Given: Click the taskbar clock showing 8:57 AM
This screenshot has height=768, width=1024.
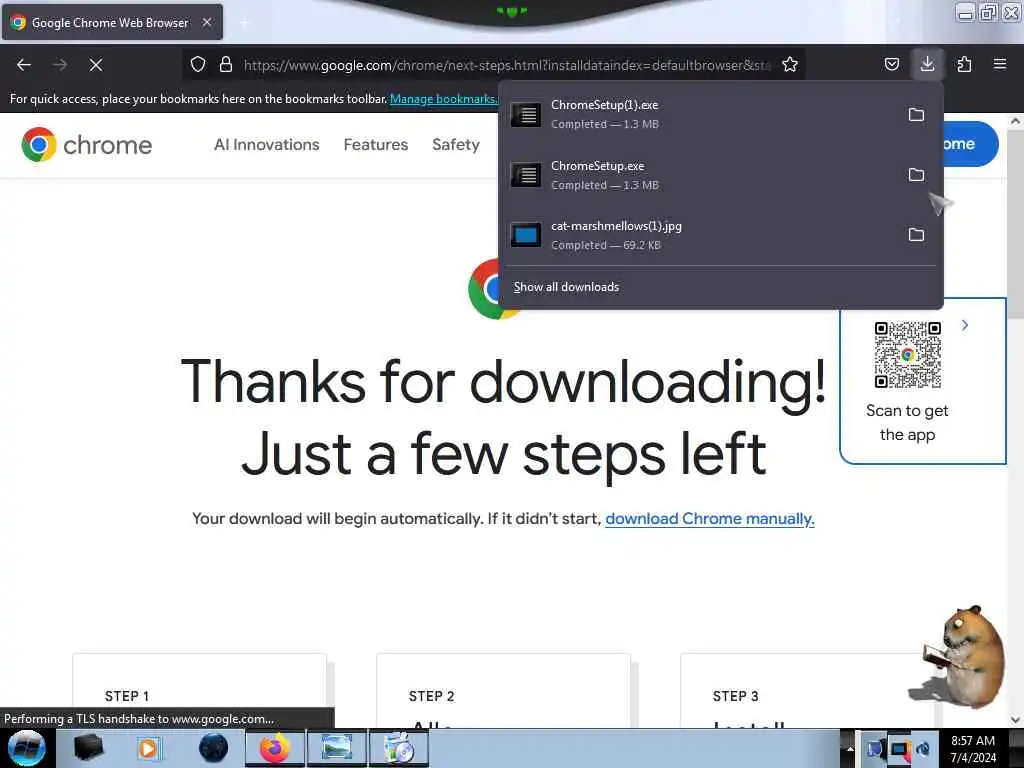Looking at the screenshot, I should pos(973,748).
